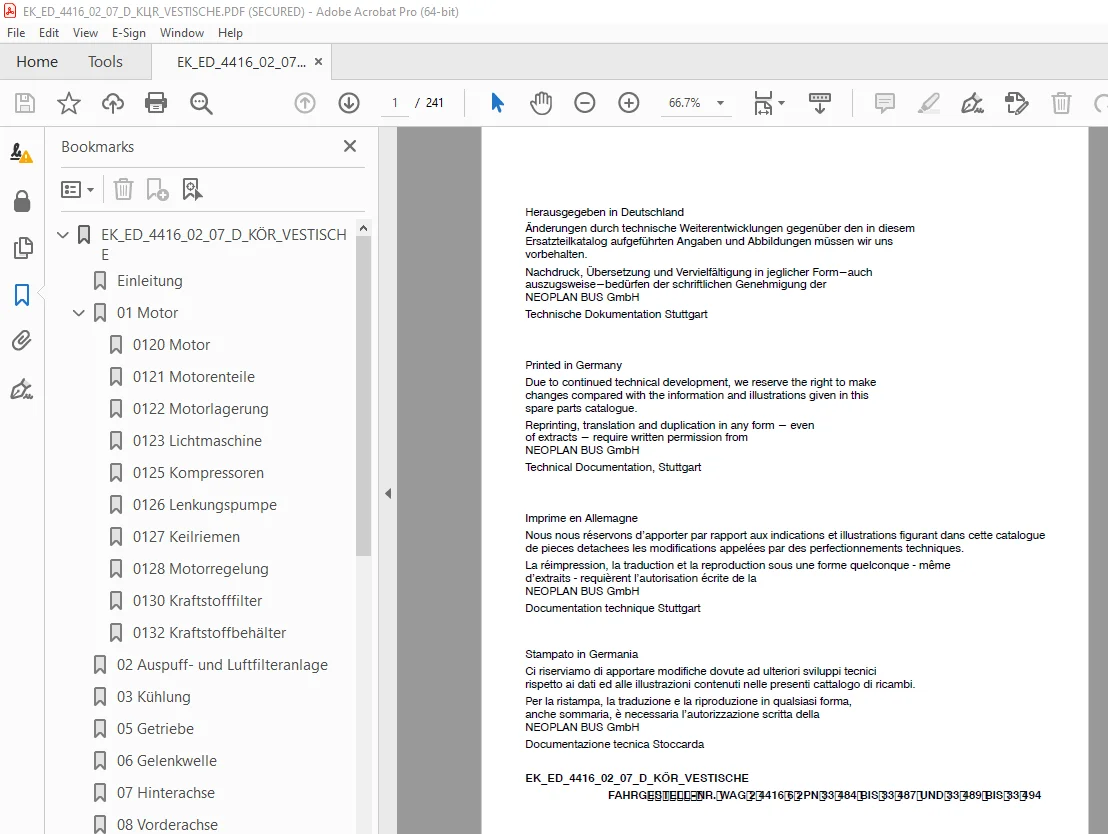Open sidebar signatures pen panel
Image resolution: width=1108 pixels, height=834 pixels.
click(x=21, y=389)
